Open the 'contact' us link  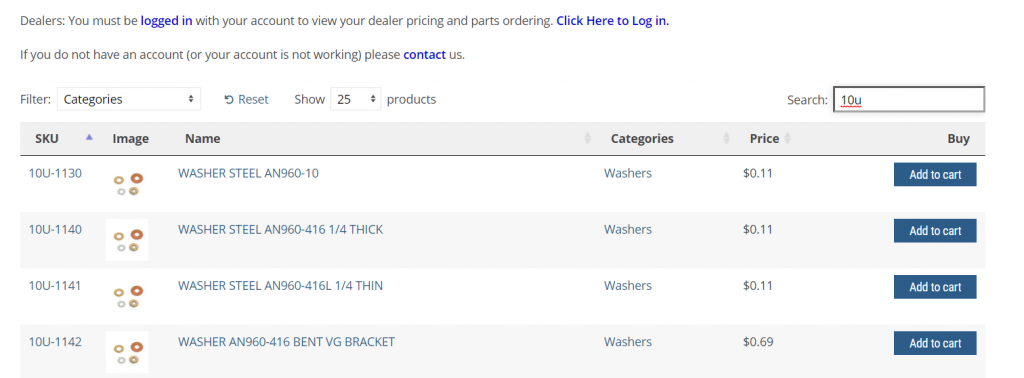pos(424,54)
